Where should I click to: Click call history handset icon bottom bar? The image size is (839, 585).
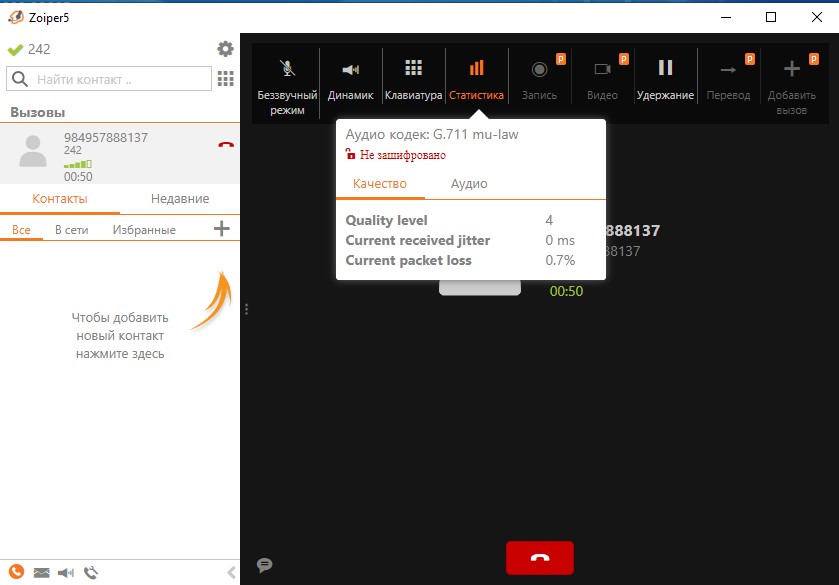tap(91, 573)
